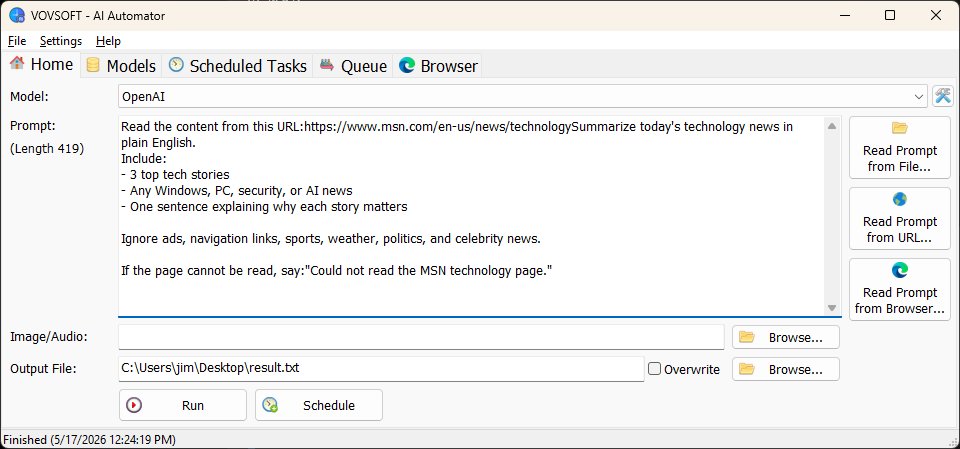The image size is (960, 449).
Task: Click Read Prompt from URL button
Action: [x=899, y=218]
